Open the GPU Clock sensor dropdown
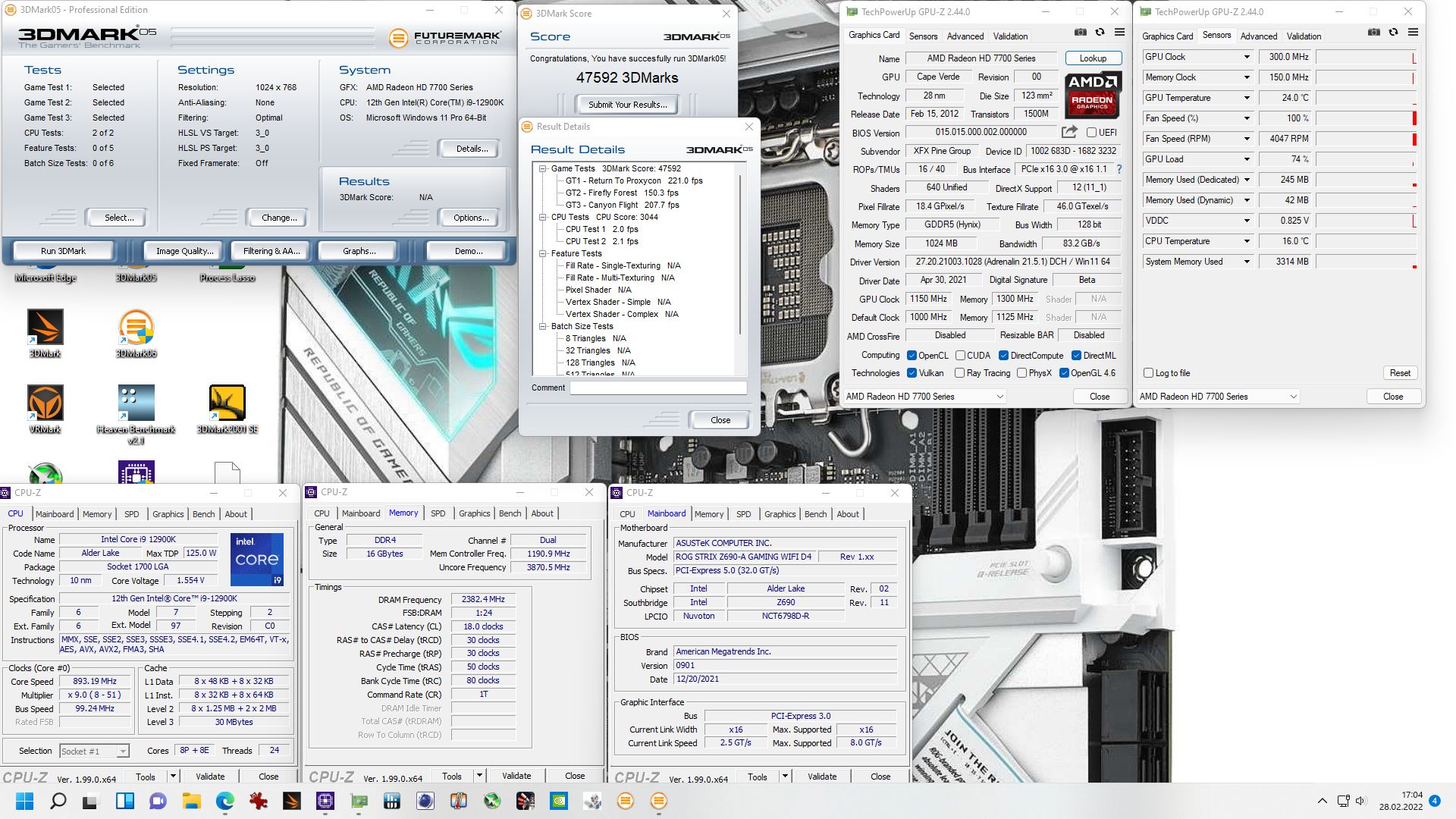The image size is (1456, 819). [x=1247, y=57]
